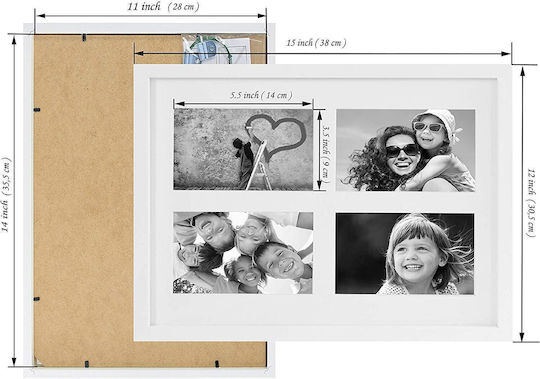Click the 15 inch (38 cm) dimension label

pos(316,43)
